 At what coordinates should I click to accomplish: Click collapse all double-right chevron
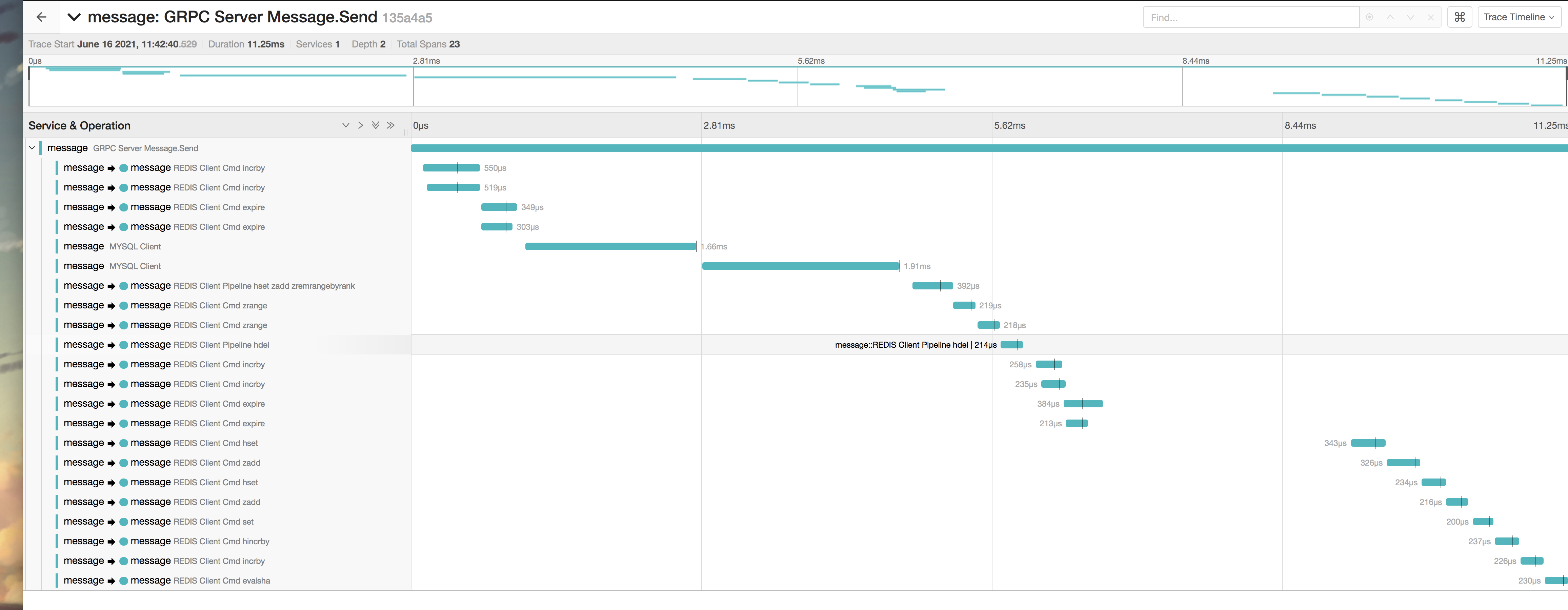tap(391, 125)
